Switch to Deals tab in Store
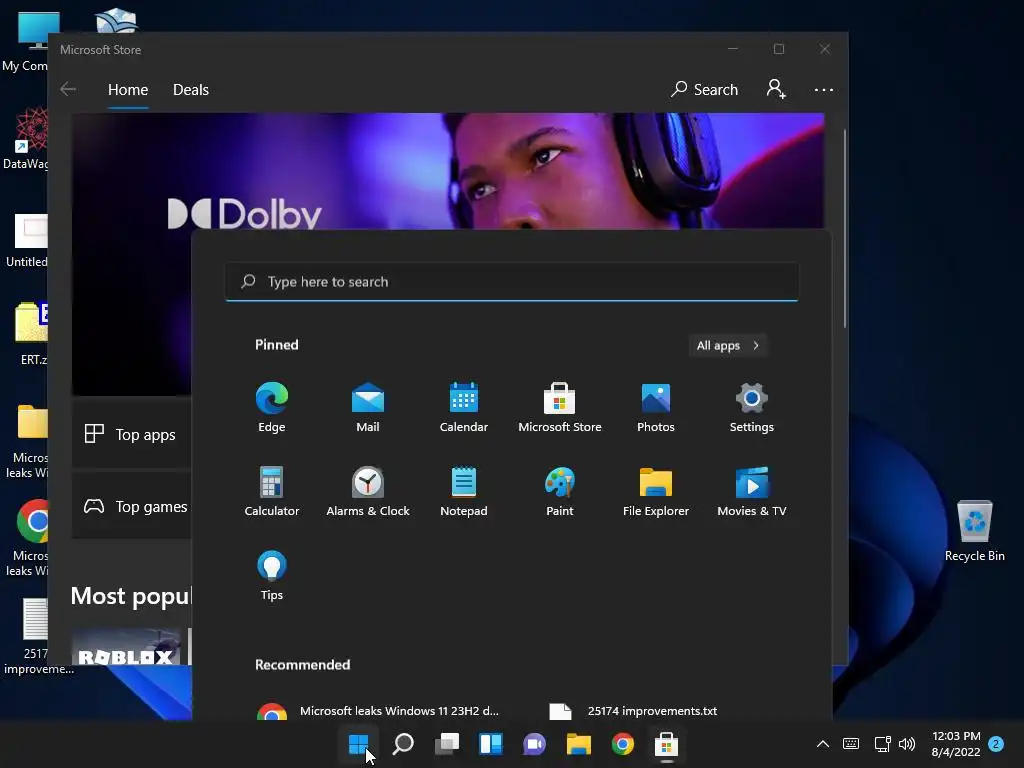Screen dimensions: 1024x768 tap(191, 89)
